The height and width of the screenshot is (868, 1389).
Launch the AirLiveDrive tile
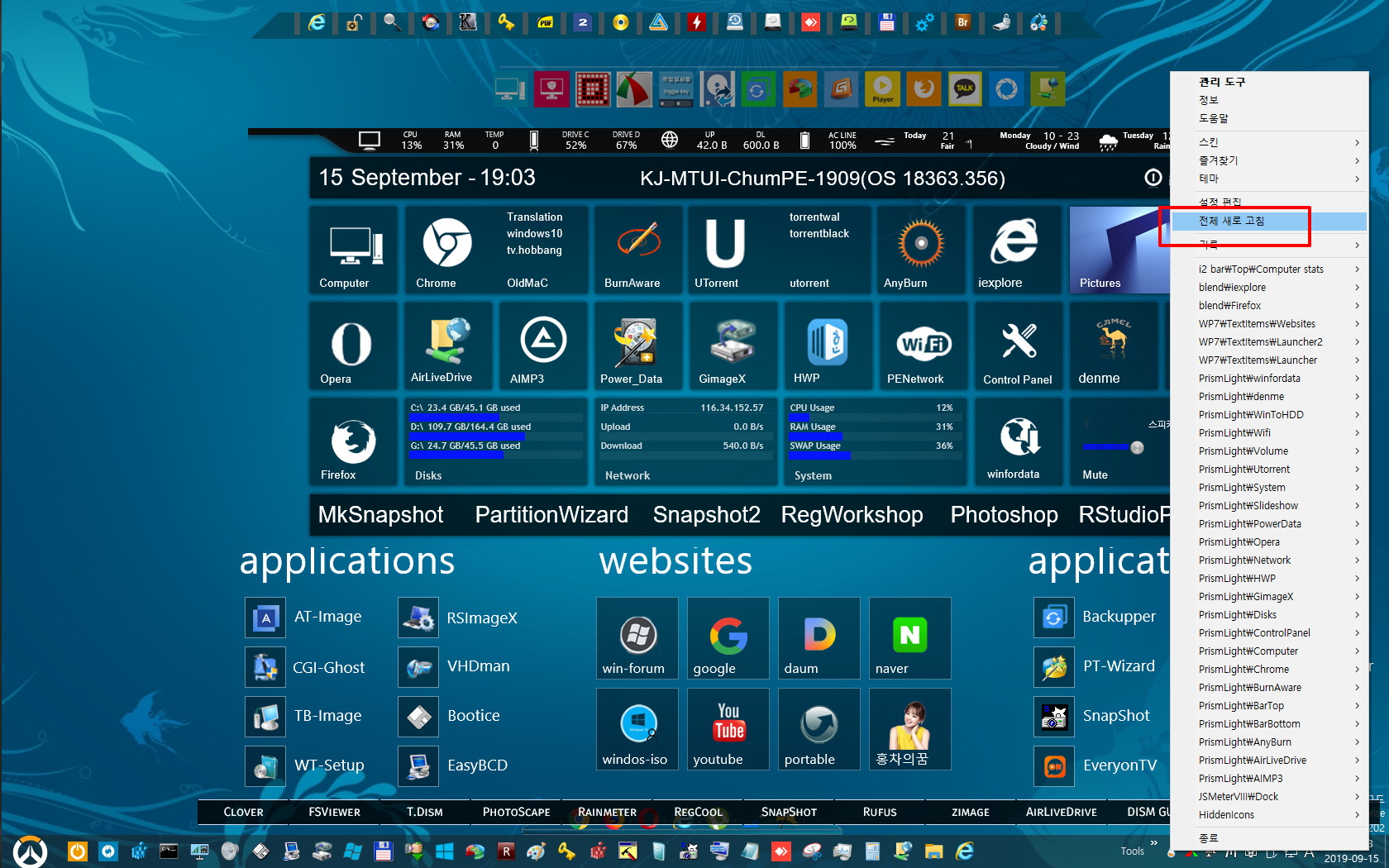pos(448,346)
